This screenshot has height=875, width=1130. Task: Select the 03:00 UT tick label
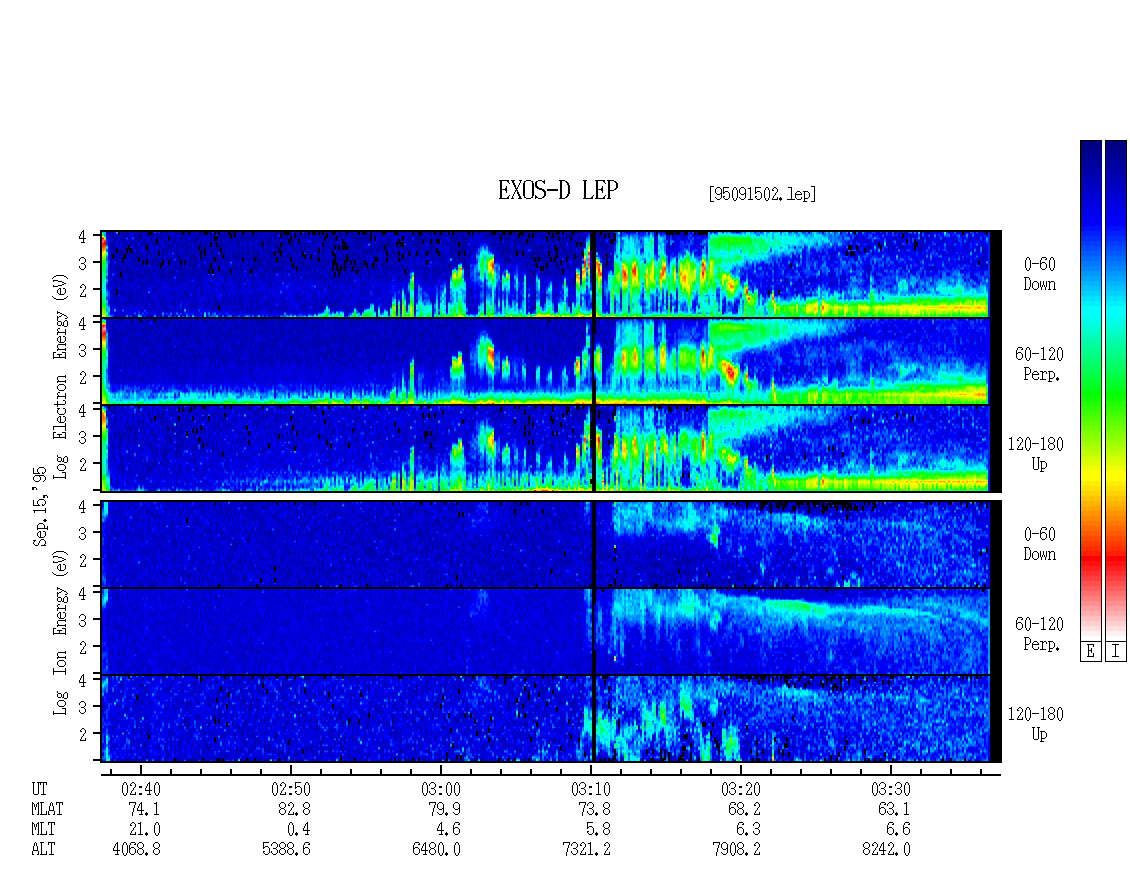point(441,789)
